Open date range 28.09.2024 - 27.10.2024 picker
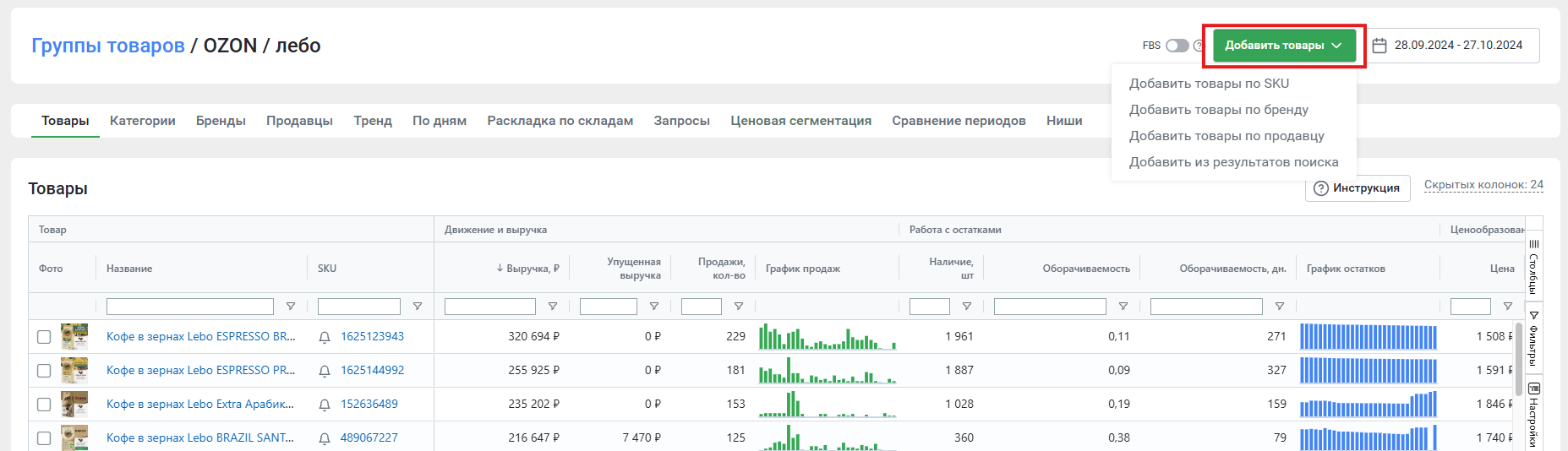The image size is (1568, 451). [x=1451, y=46]
